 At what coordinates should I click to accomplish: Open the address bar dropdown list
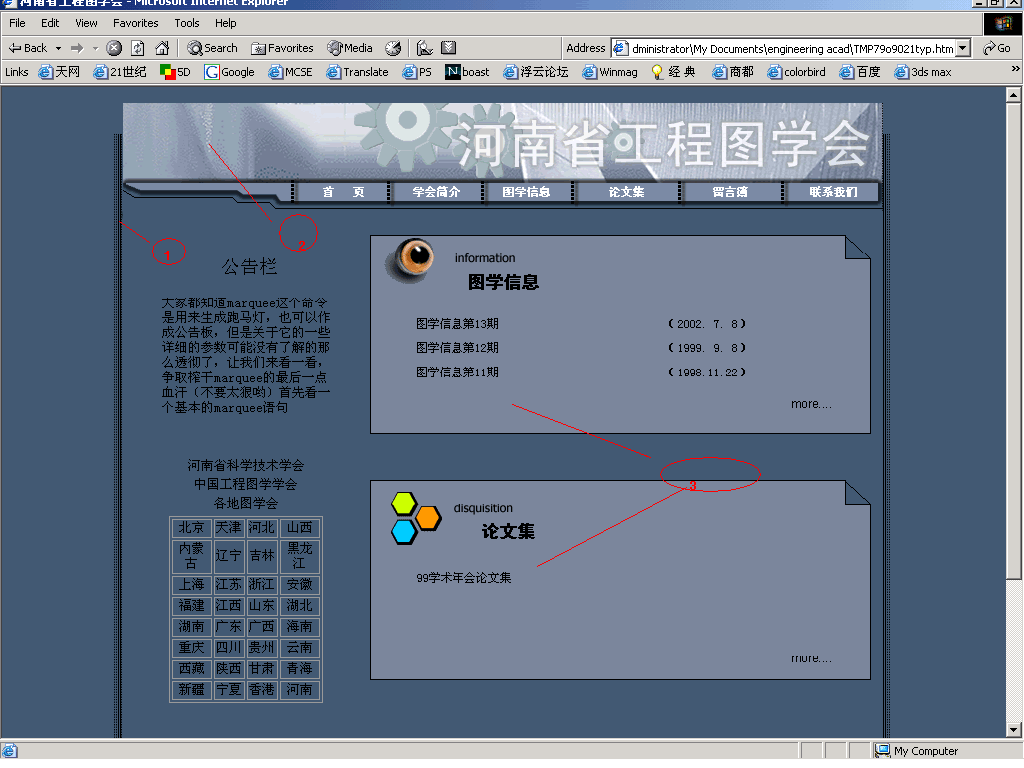click(x=962, y=48)
